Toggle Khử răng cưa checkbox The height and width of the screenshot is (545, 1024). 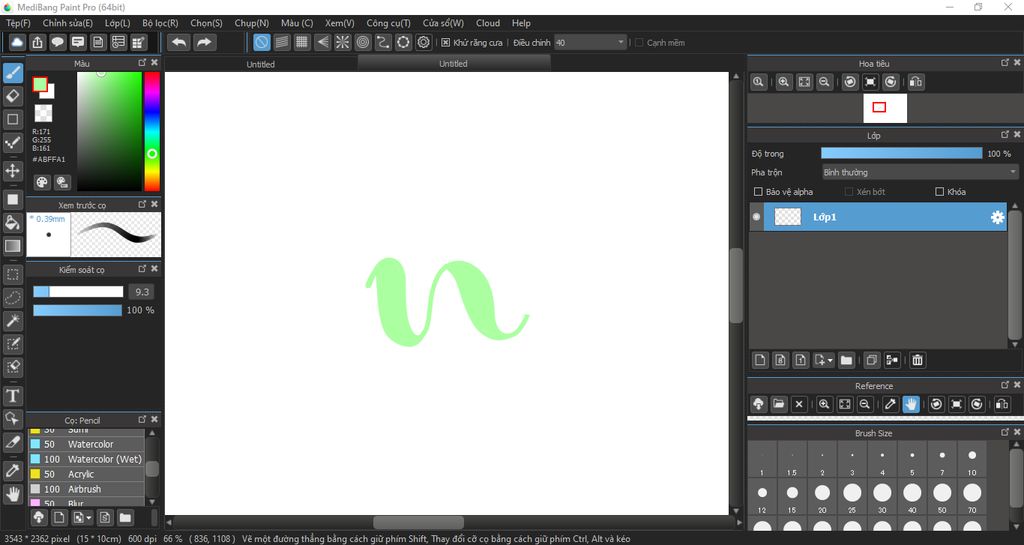tap(445, 42)
